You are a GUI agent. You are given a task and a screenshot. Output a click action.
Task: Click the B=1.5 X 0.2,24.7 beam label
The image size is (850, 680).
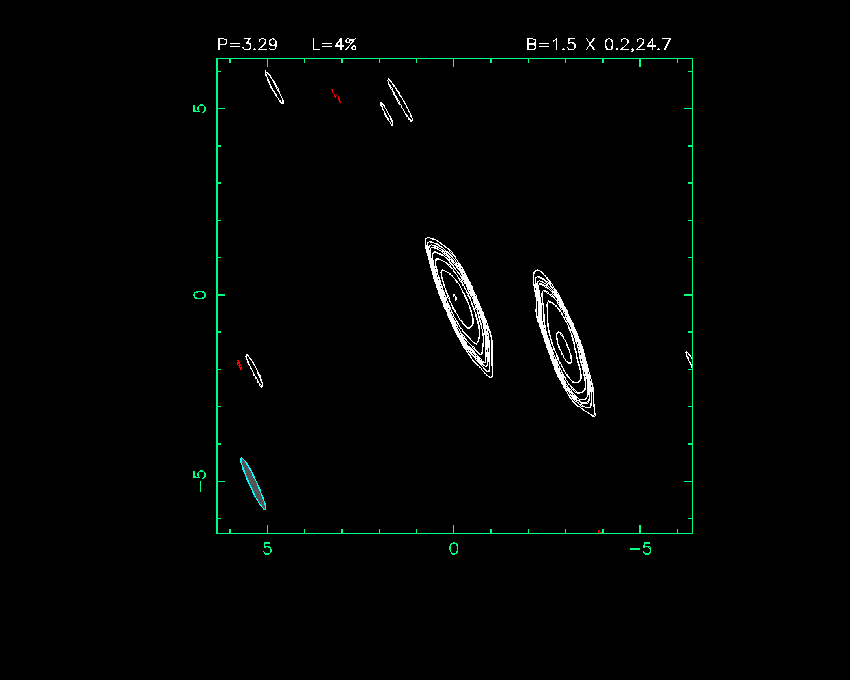[x=598, y=44]
